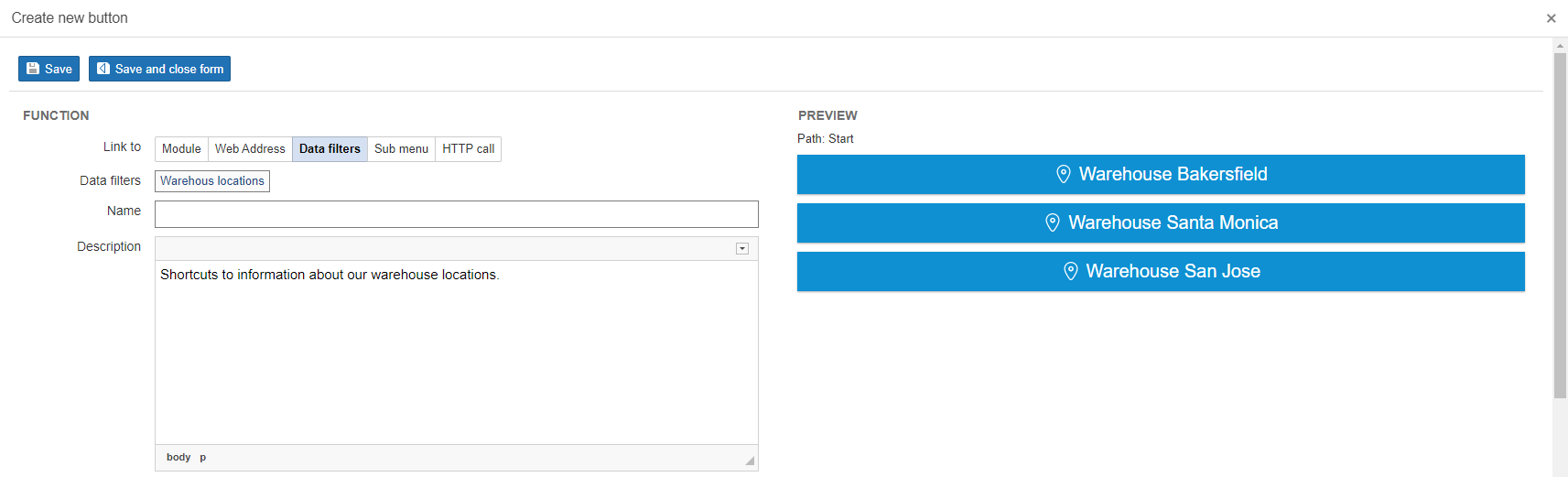Screen dimensions: 1568x477
Task: Click Start in the preview path
Action: tap(840, 139)
